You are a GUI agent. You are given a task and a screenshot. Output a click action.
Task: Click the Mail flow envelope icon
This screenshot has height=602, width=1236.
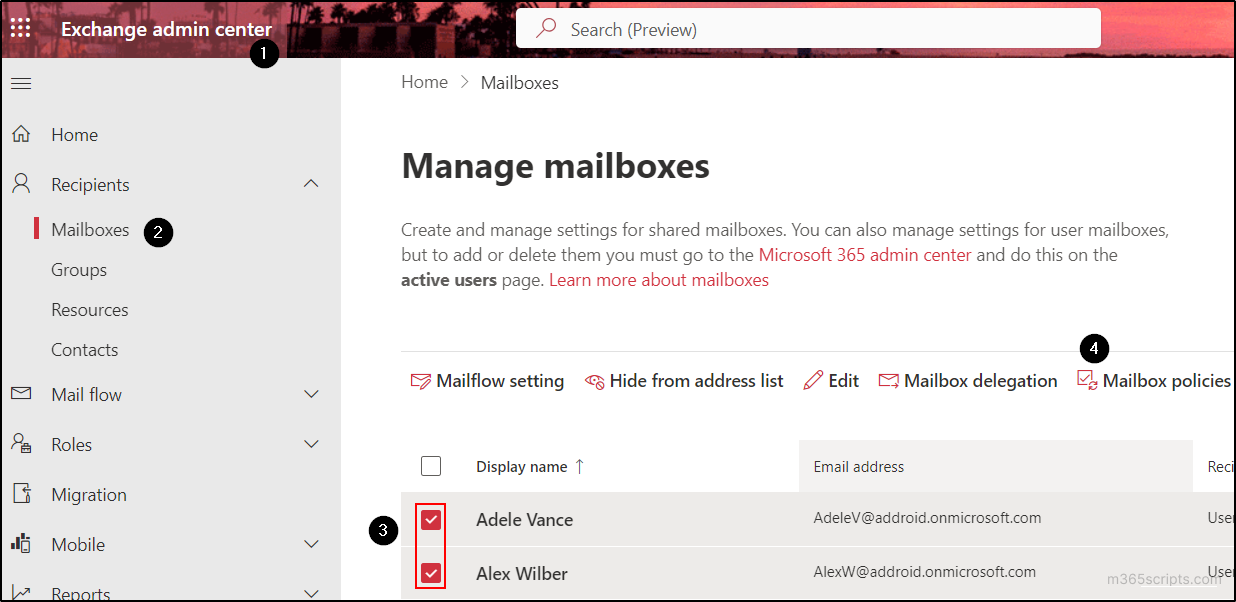[x=21, y=394]
